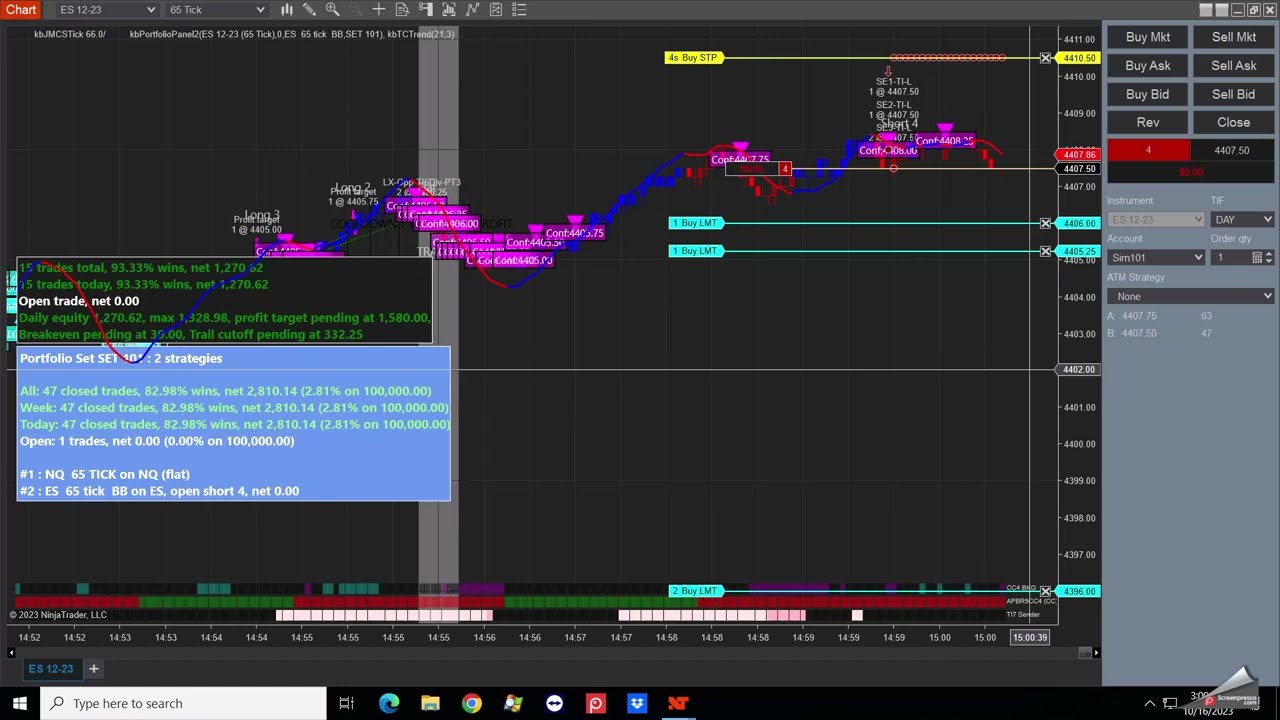Screen dimensions: 1280x720
Task: Cancel the Buy LMT order at 4406.00
Action: pyautogui.click(x=1045, y=223)
